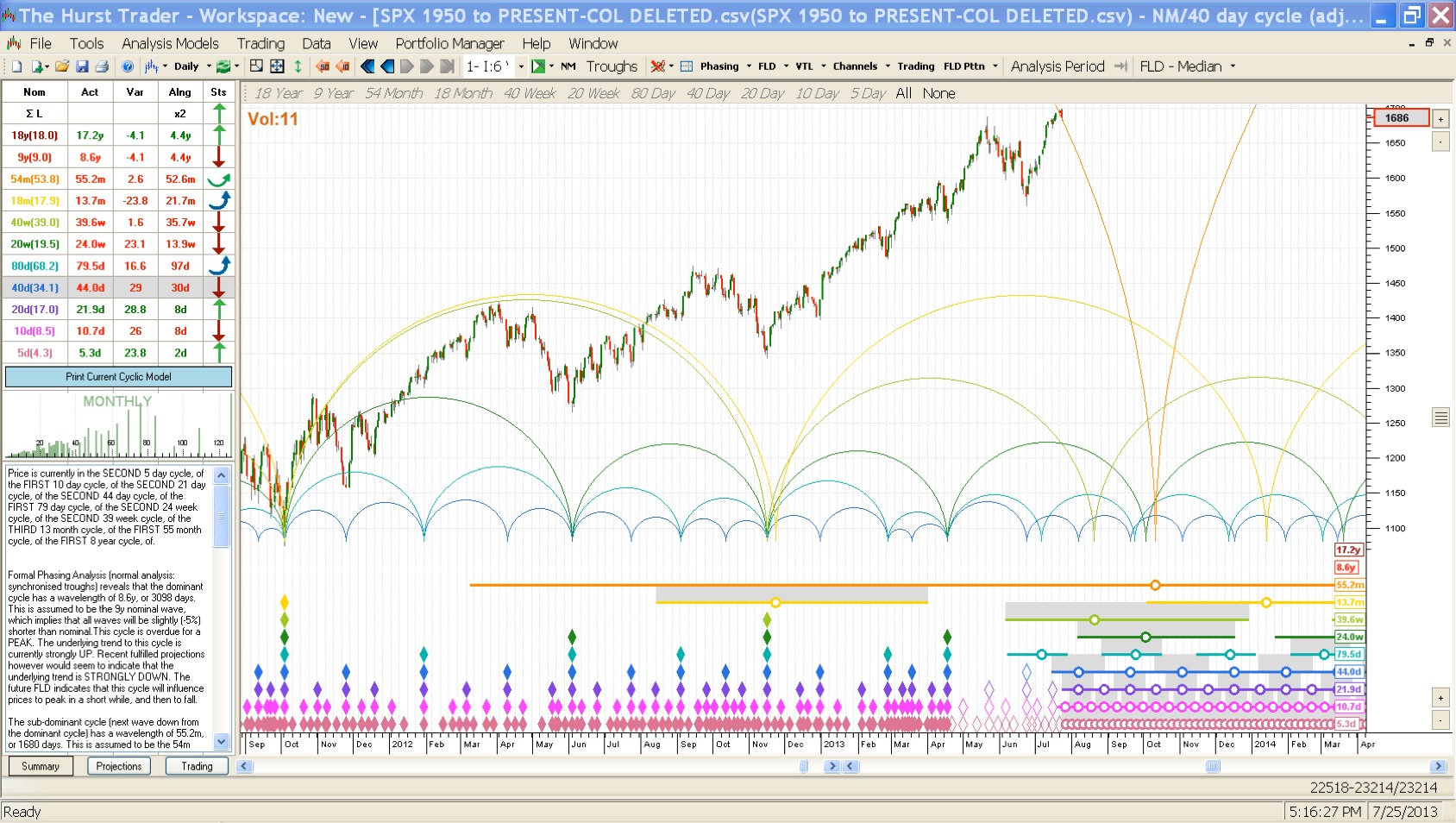
Task: Select the 40d(34.1) cycle row
Action: [x=35, y=288]
